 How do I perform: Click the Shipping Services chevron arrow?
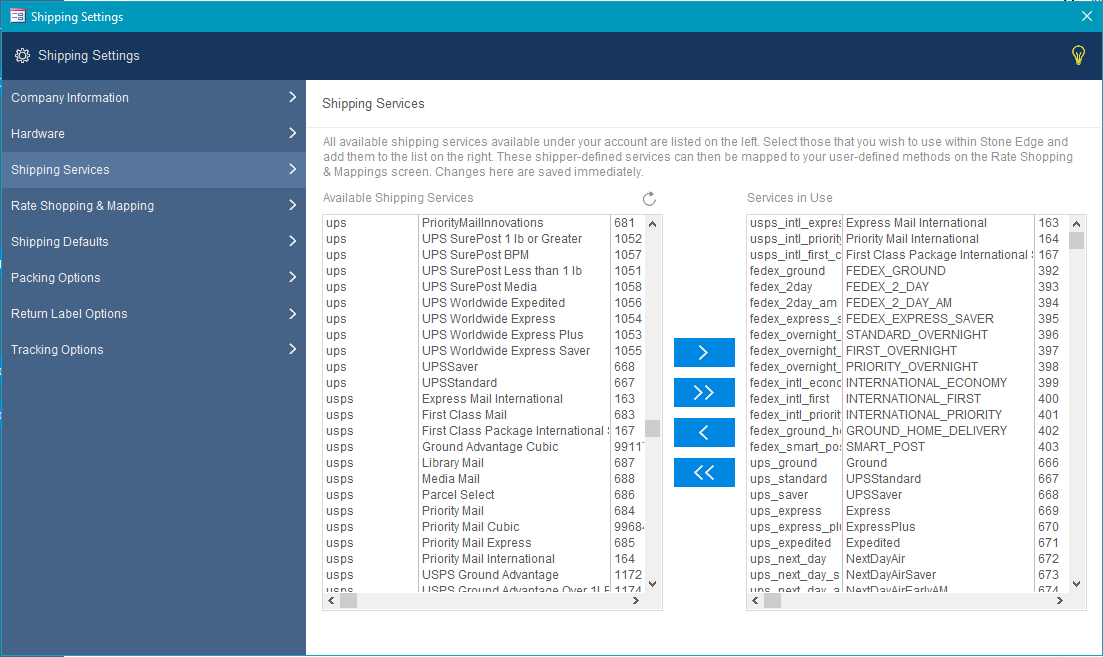click(x=293, y=169)
